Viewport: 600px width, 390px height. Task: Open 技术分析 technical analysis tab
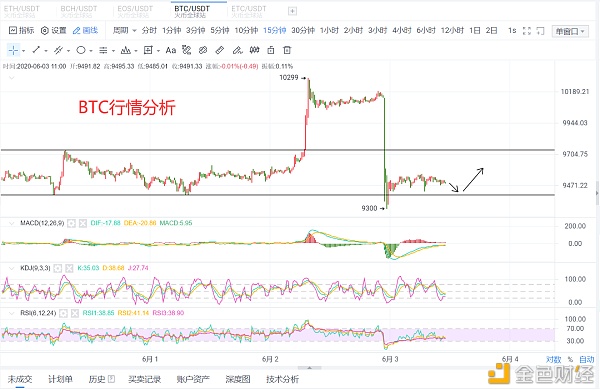coord(282,379)
